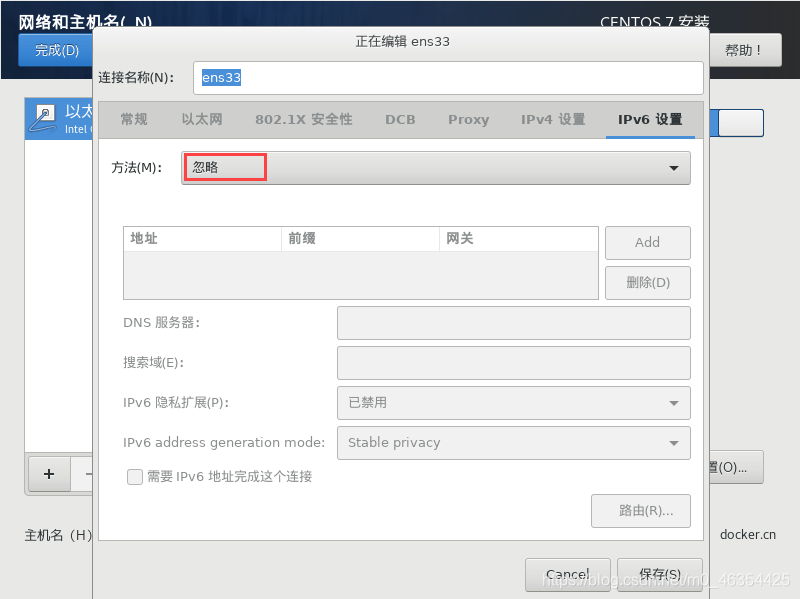Screen dimensions: 800x599
Task: Switch to the DCB tab
Action: click(x=400, y=119)
